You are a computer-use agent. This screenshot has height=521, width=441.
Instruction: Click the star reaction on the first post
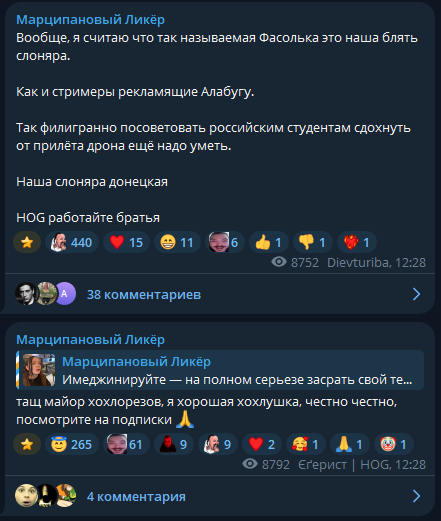coord(27,242)
